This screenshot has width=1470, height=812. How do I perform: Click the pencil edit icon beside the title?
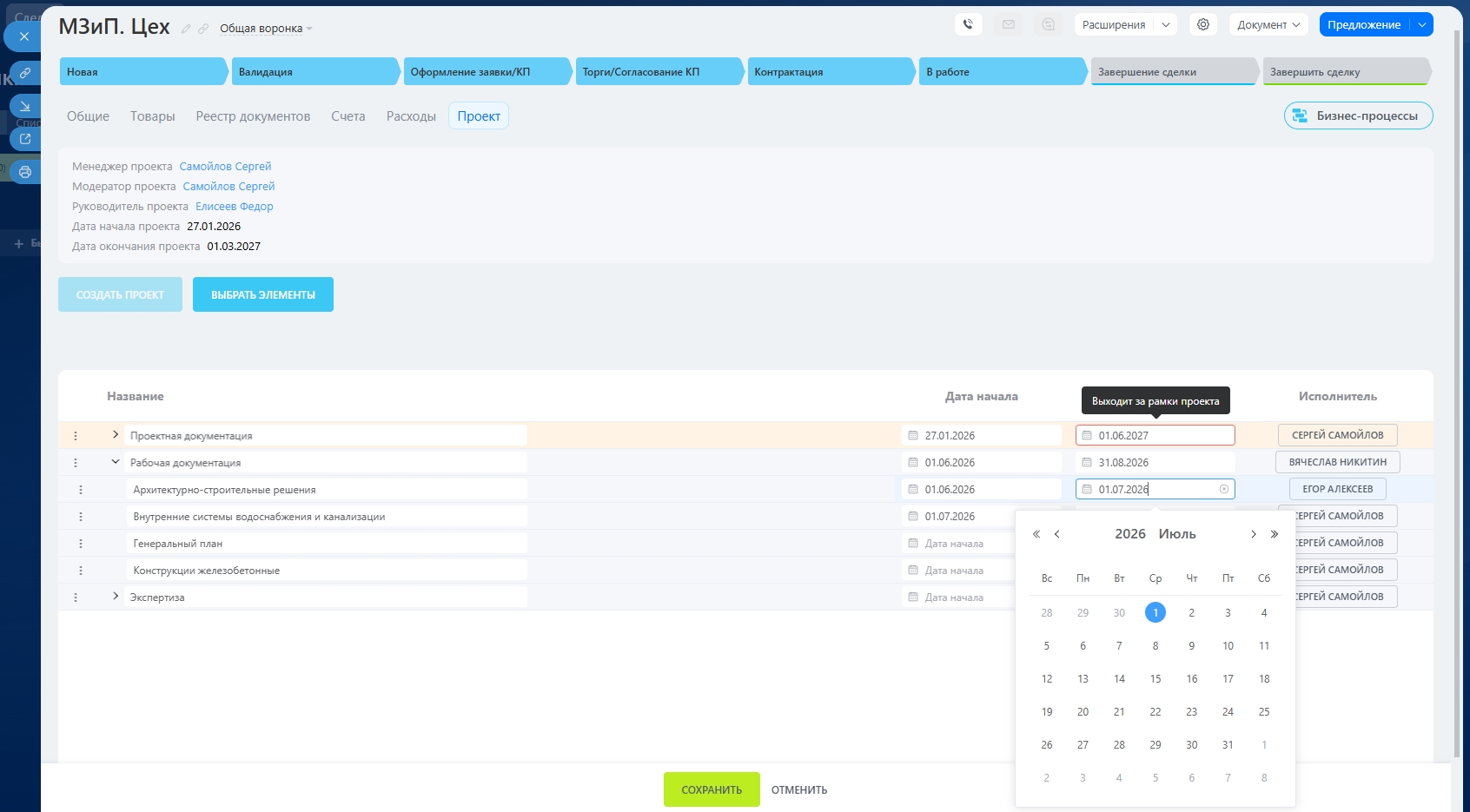(186, 29)
